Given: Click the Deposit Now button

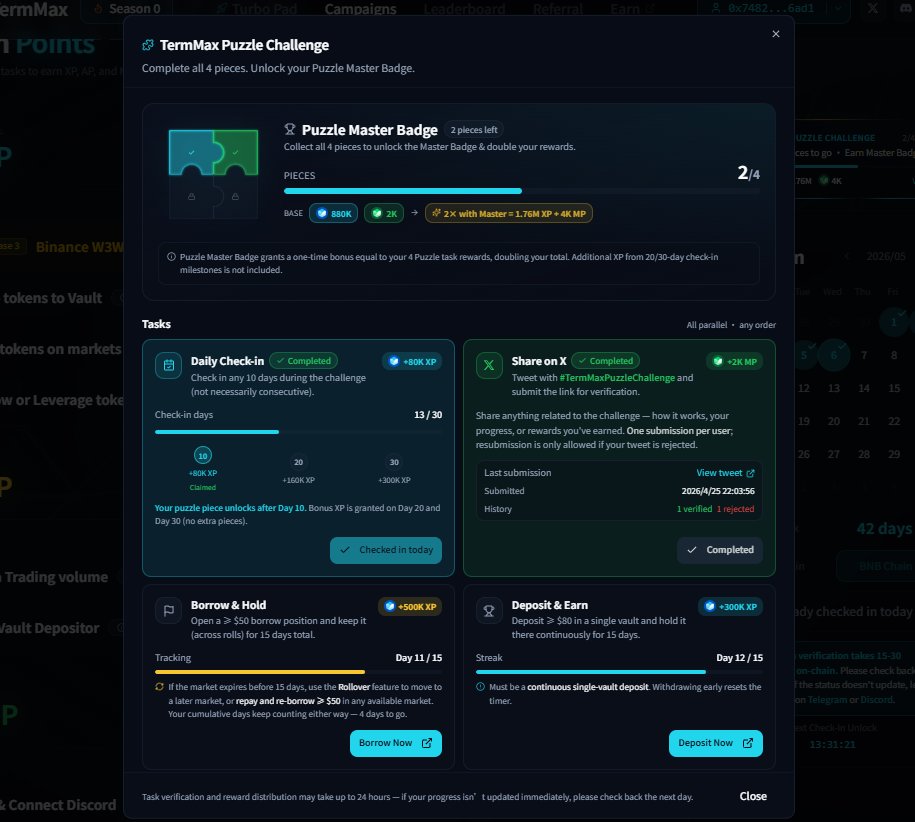Looking at the screenshot, I should coord(715,743).
